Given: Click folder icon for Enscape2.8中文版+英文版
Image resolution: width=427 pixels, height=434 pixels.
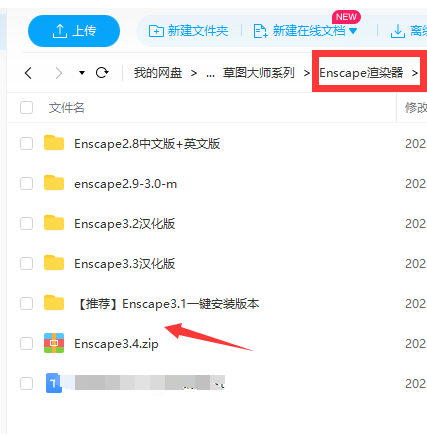Looking at the screenshot, I should [54, 143].
